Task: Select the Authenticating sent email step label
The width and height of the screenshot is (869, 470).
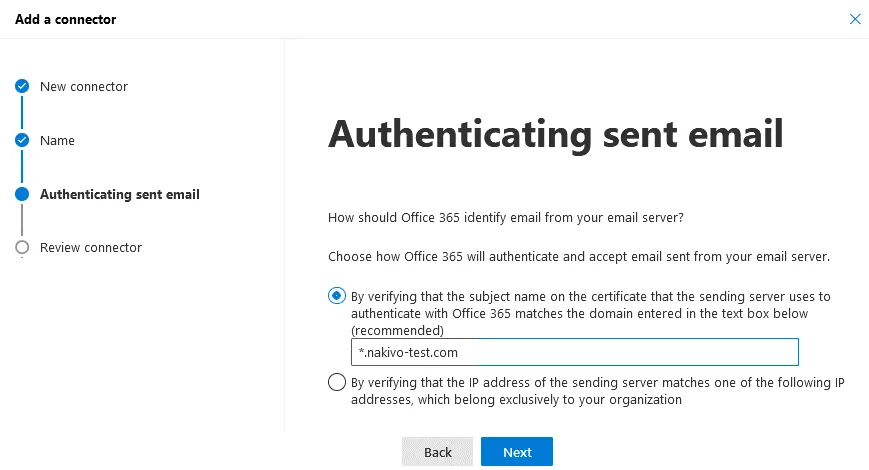Action: click(120, 194)
